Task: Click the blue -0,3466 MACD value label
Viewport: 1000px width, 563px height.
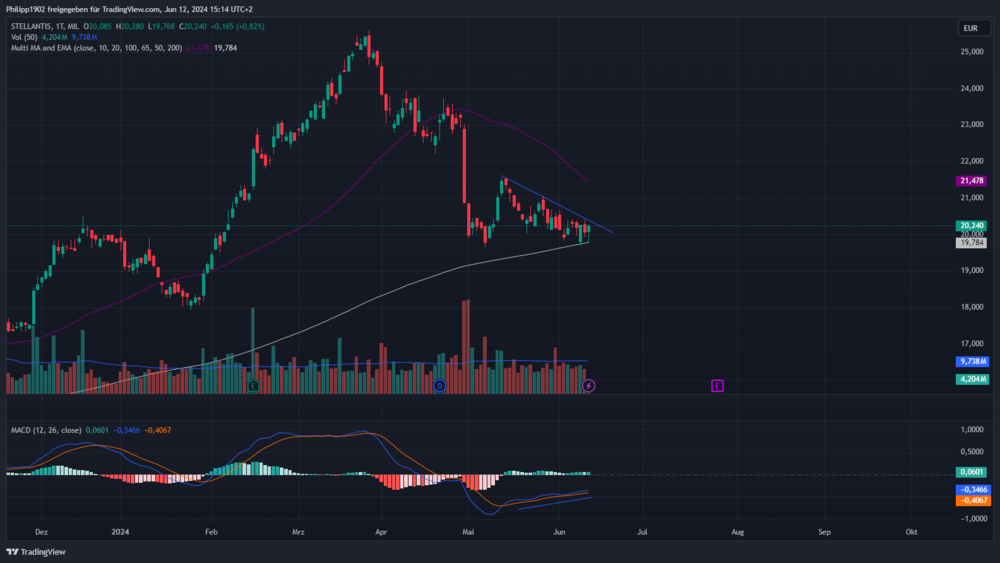Action: pos(973,490)
